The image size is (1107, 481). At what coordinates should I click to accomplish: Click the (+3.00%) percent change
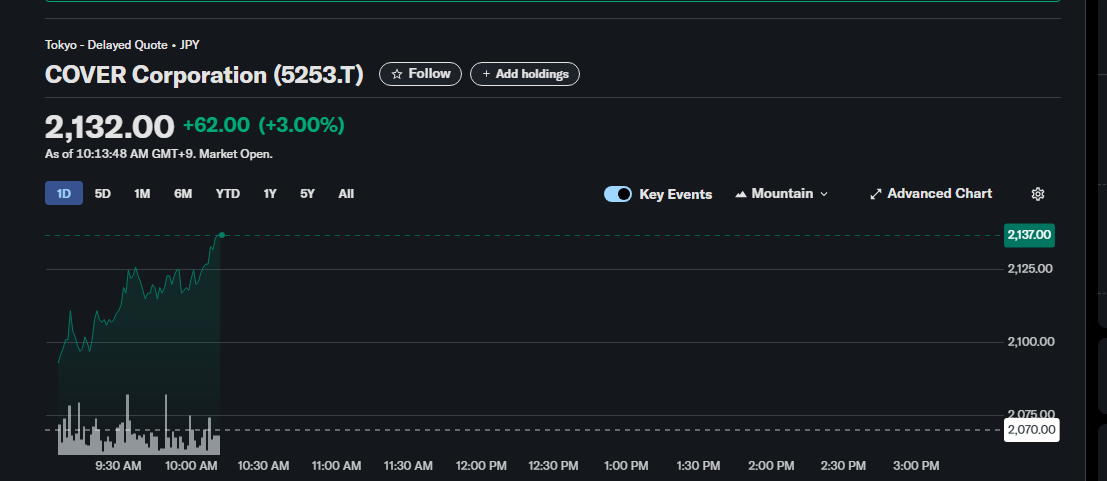pyautogui.click(x=301, y=125)
